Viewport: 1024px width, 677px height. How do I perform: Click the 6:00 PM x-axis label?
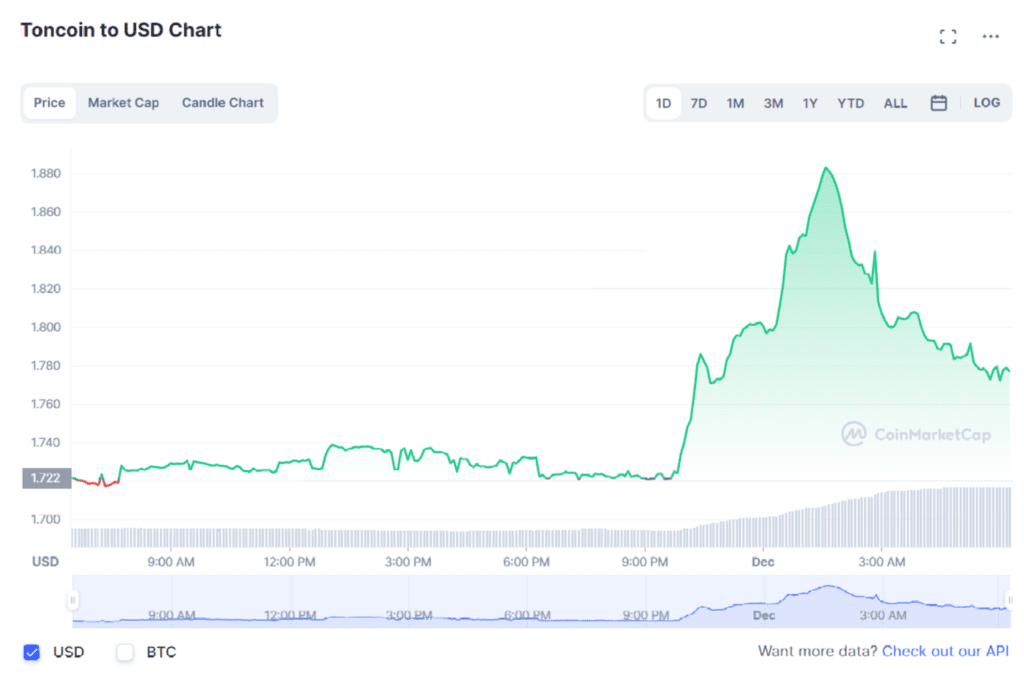(x=526, y=562)
